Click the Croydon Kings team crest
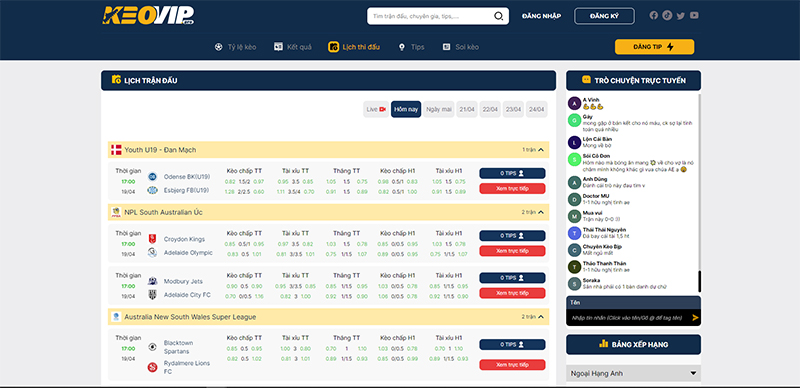Image resolution: width=800 pixels, height=388 pixels. click(152, 239)
